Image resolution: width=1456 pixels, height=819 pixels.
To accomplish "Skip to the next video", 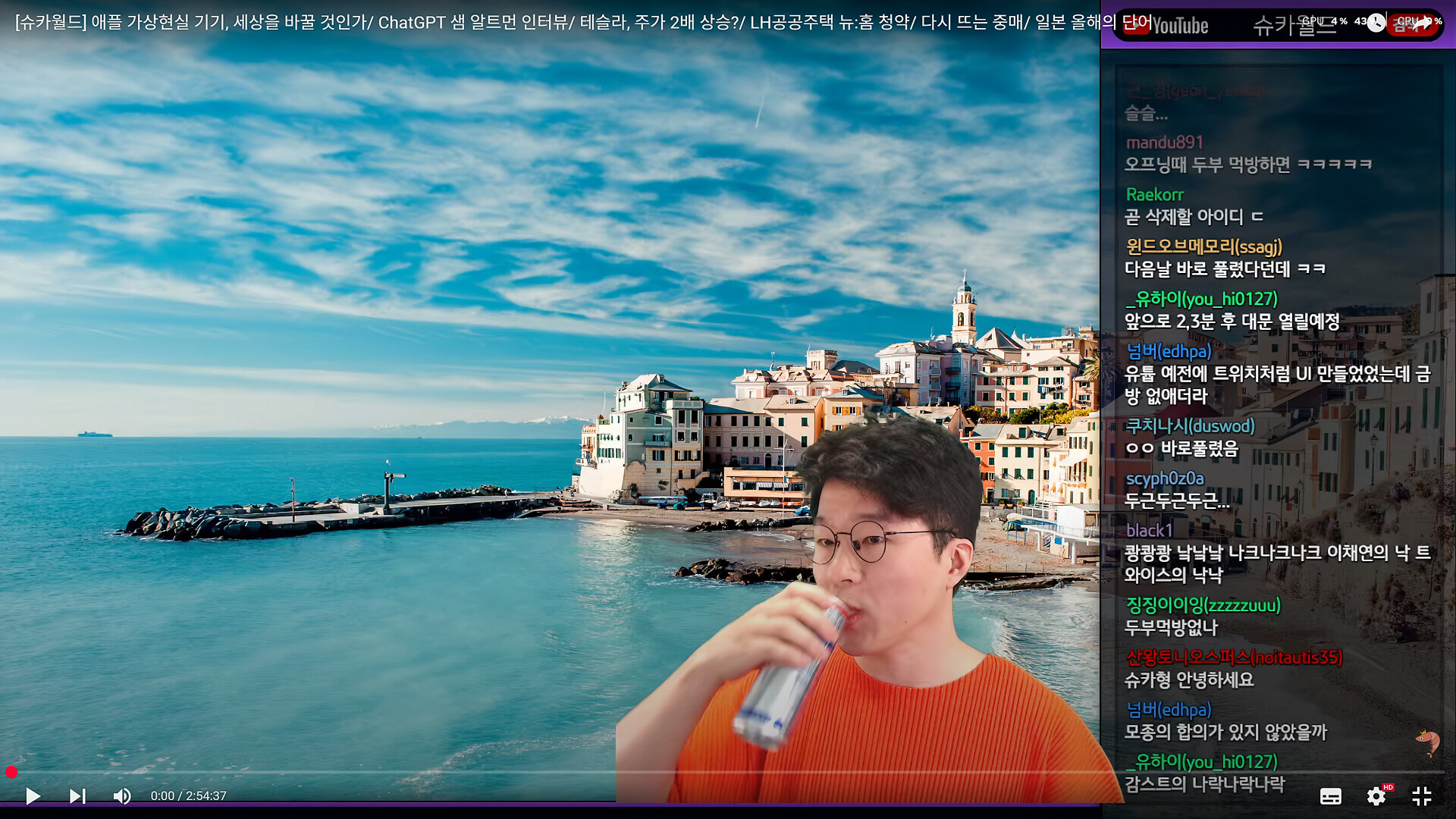I will click(77, 795).
